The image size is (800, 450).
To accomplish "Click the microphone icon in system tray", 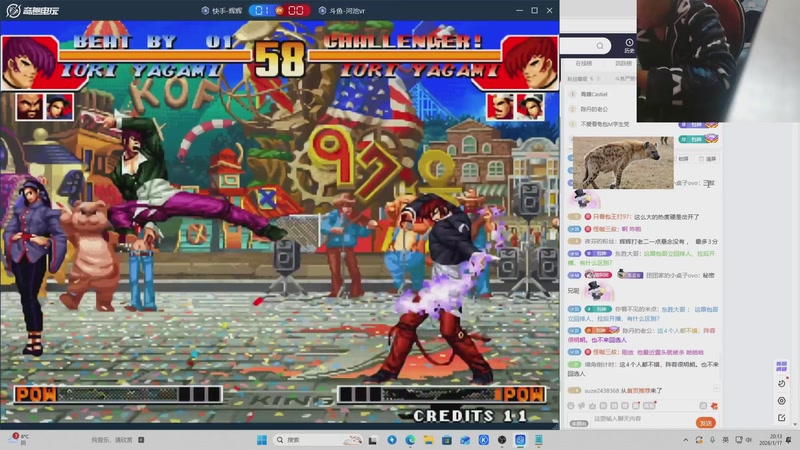I will click(712, 440).
